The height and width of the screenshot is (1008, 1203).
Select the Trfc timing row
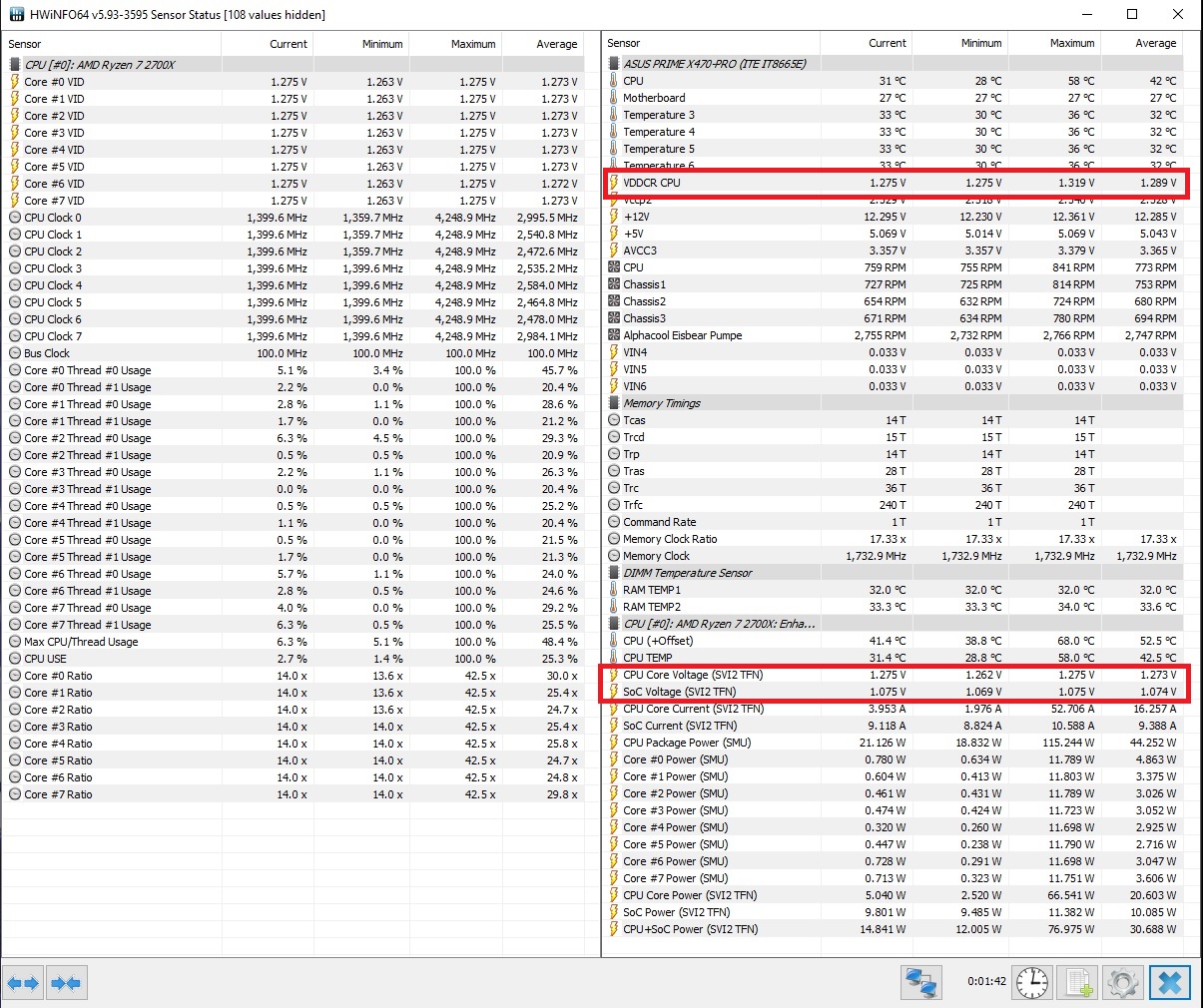click(x=894, y=505)
